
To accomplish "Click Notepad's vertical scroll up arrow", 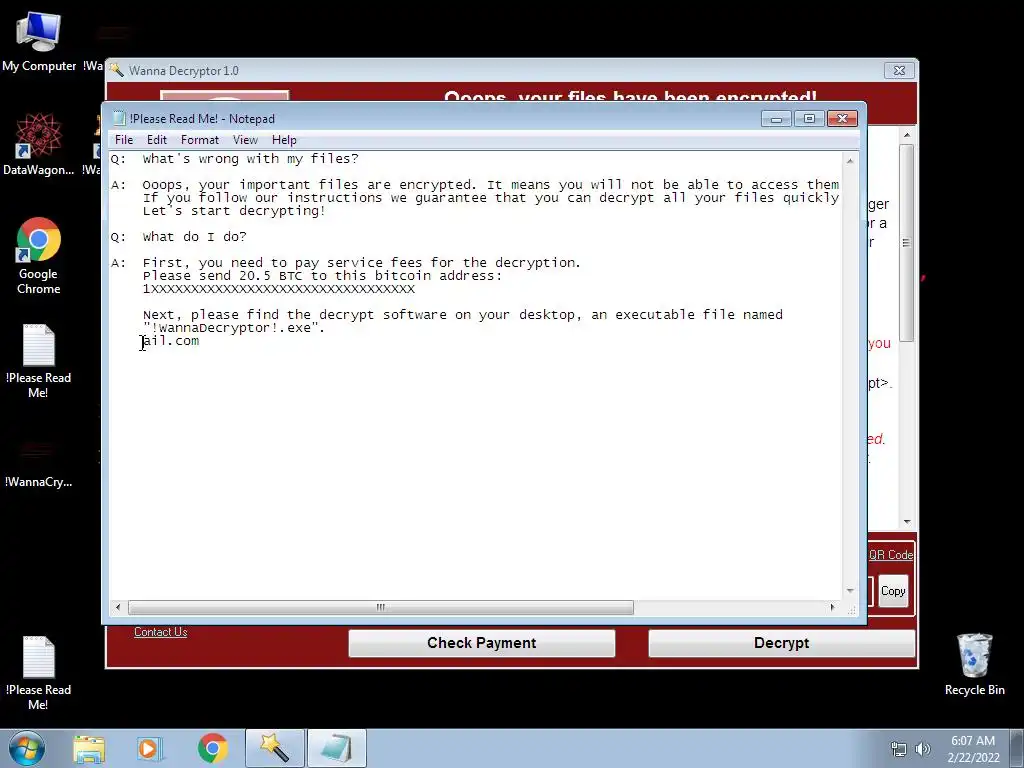I will [850, 161].
